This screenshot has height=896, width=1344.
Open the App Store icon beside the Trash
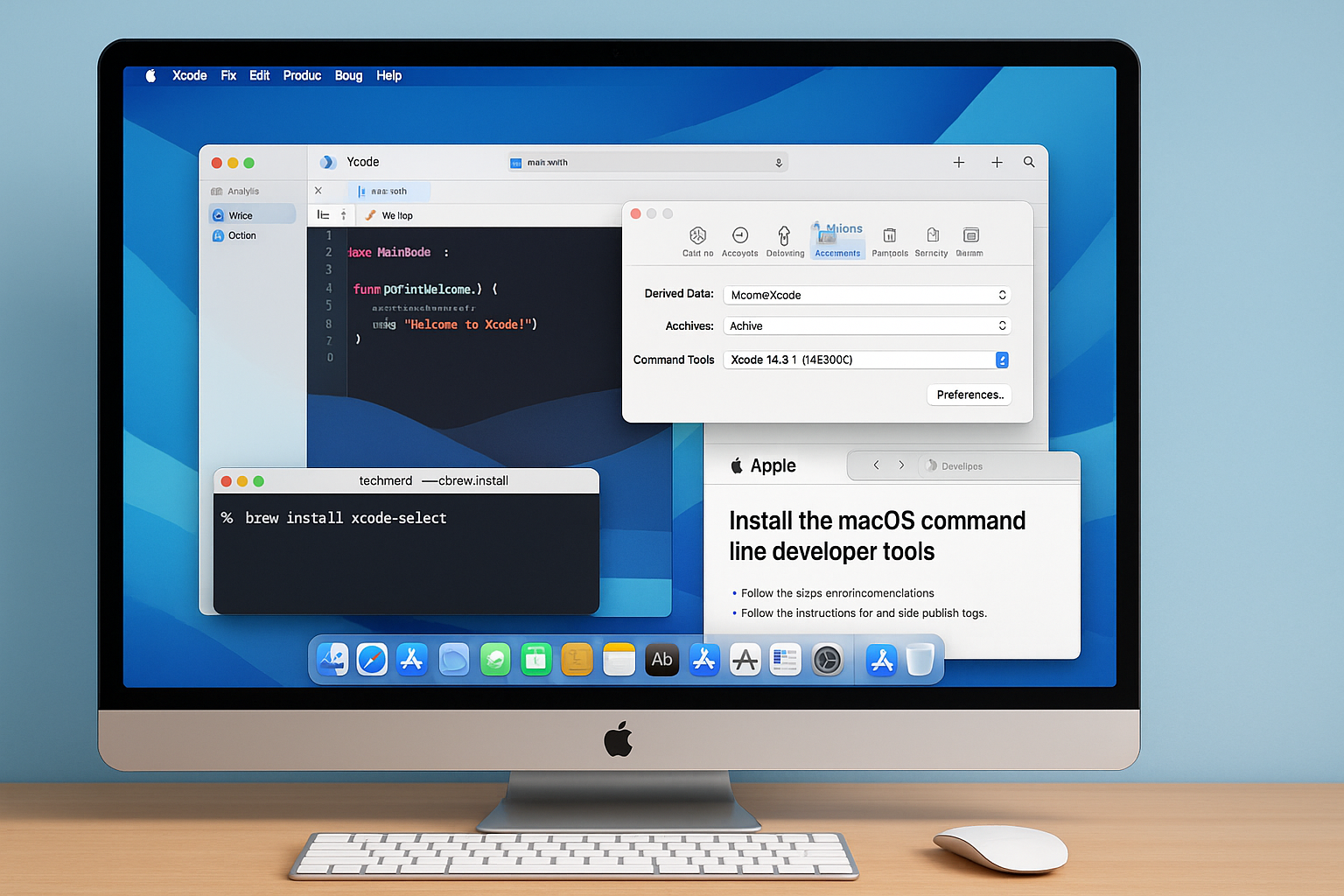click(881, 660)
